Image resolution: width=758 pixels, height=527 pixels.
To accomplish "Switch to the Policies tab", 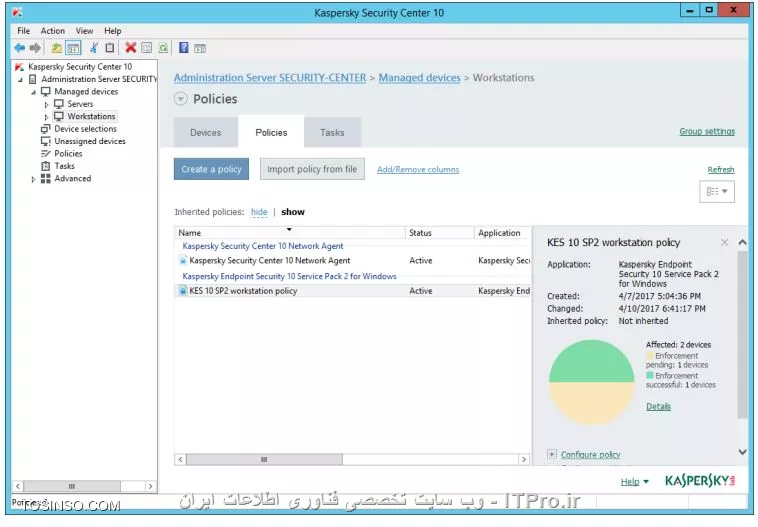I will pos(271,132).
